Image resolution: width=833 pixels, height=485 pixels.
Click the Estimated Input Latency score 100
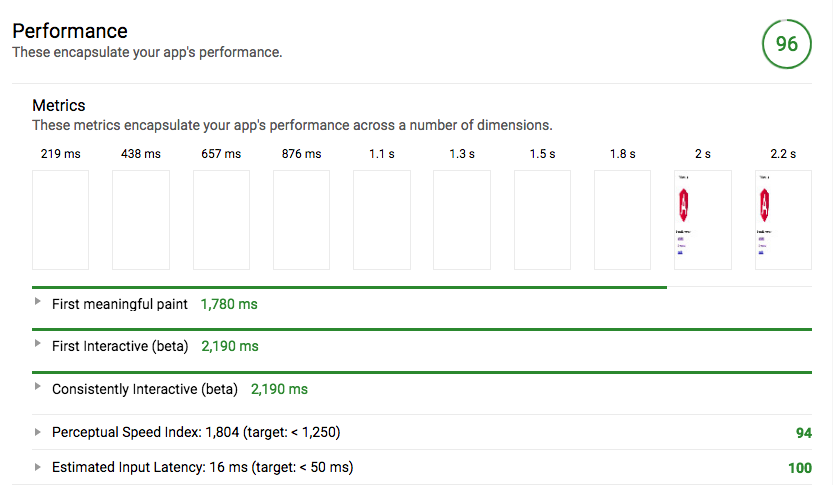point(800,468)
